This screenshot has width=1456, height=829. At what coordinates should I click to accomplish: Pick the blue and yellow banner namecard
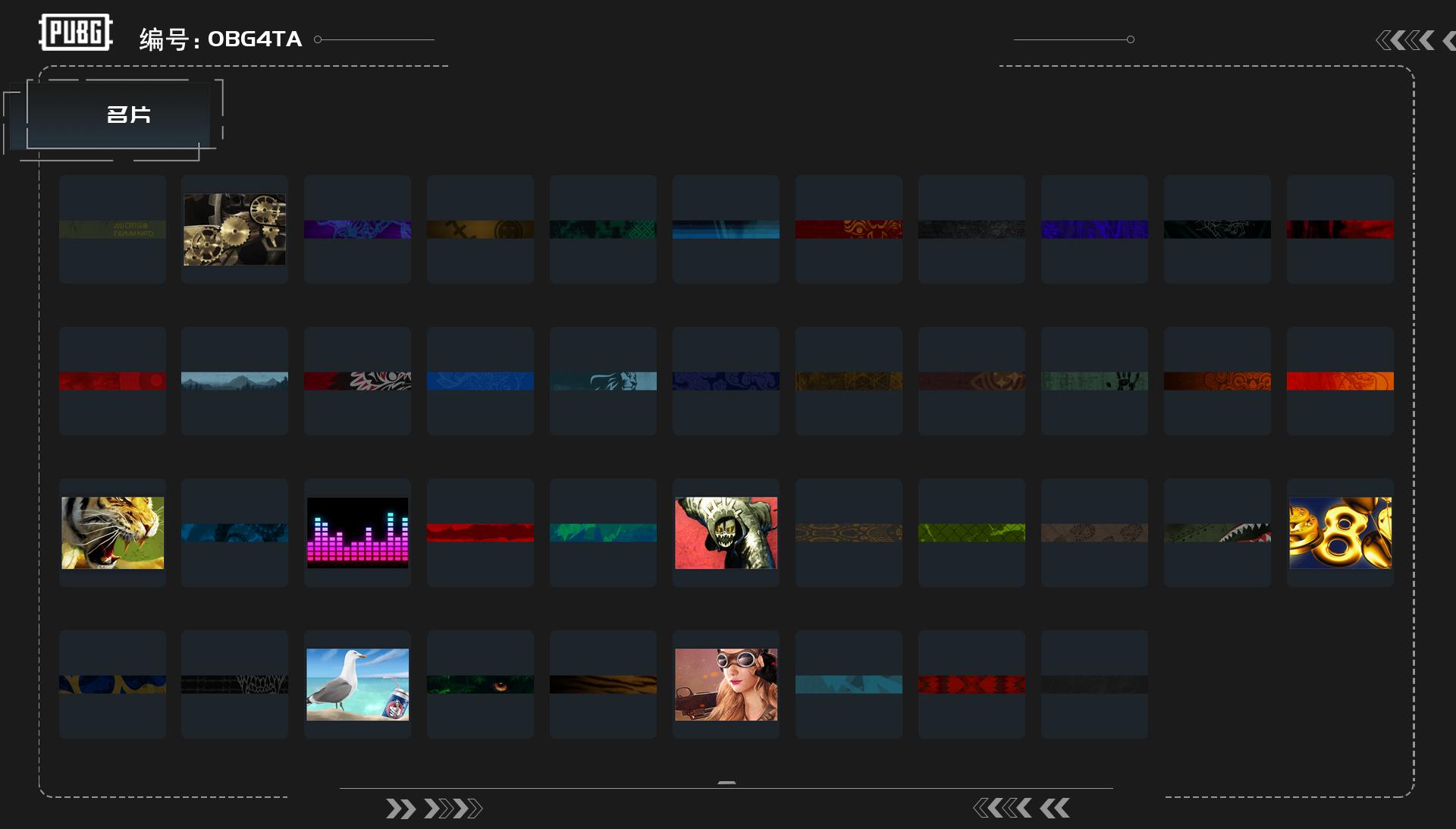(112, 684)
